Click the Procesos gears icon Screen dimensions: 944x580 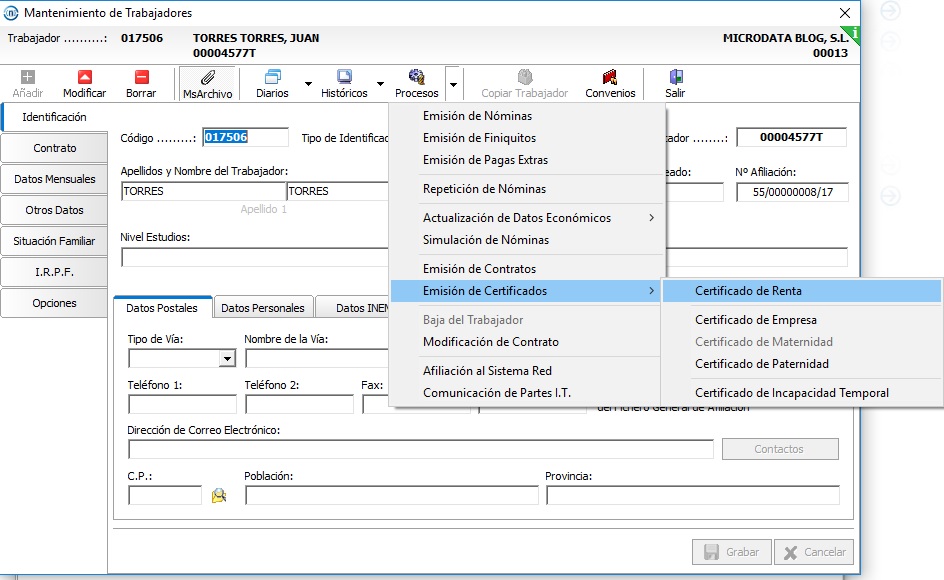point(417,76)
